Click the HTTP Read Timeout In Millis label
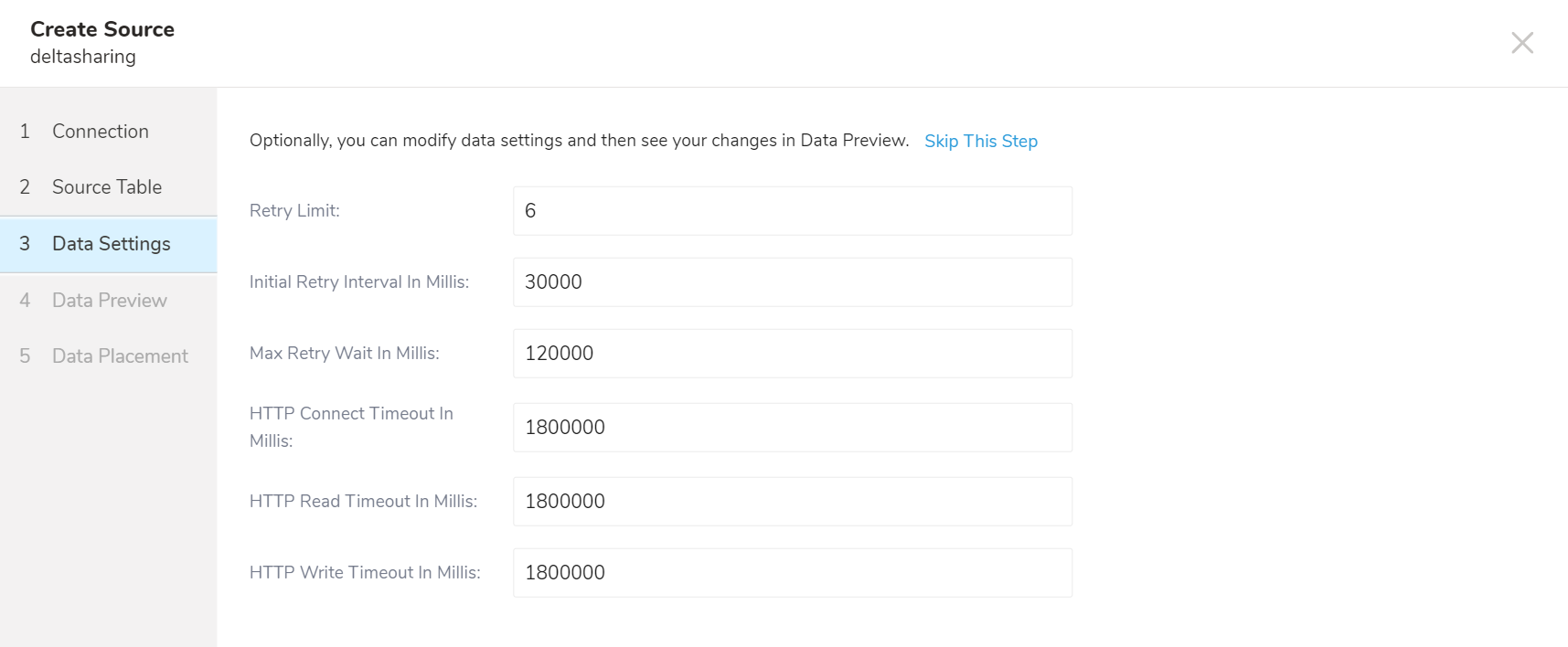 tap(363, 502)
